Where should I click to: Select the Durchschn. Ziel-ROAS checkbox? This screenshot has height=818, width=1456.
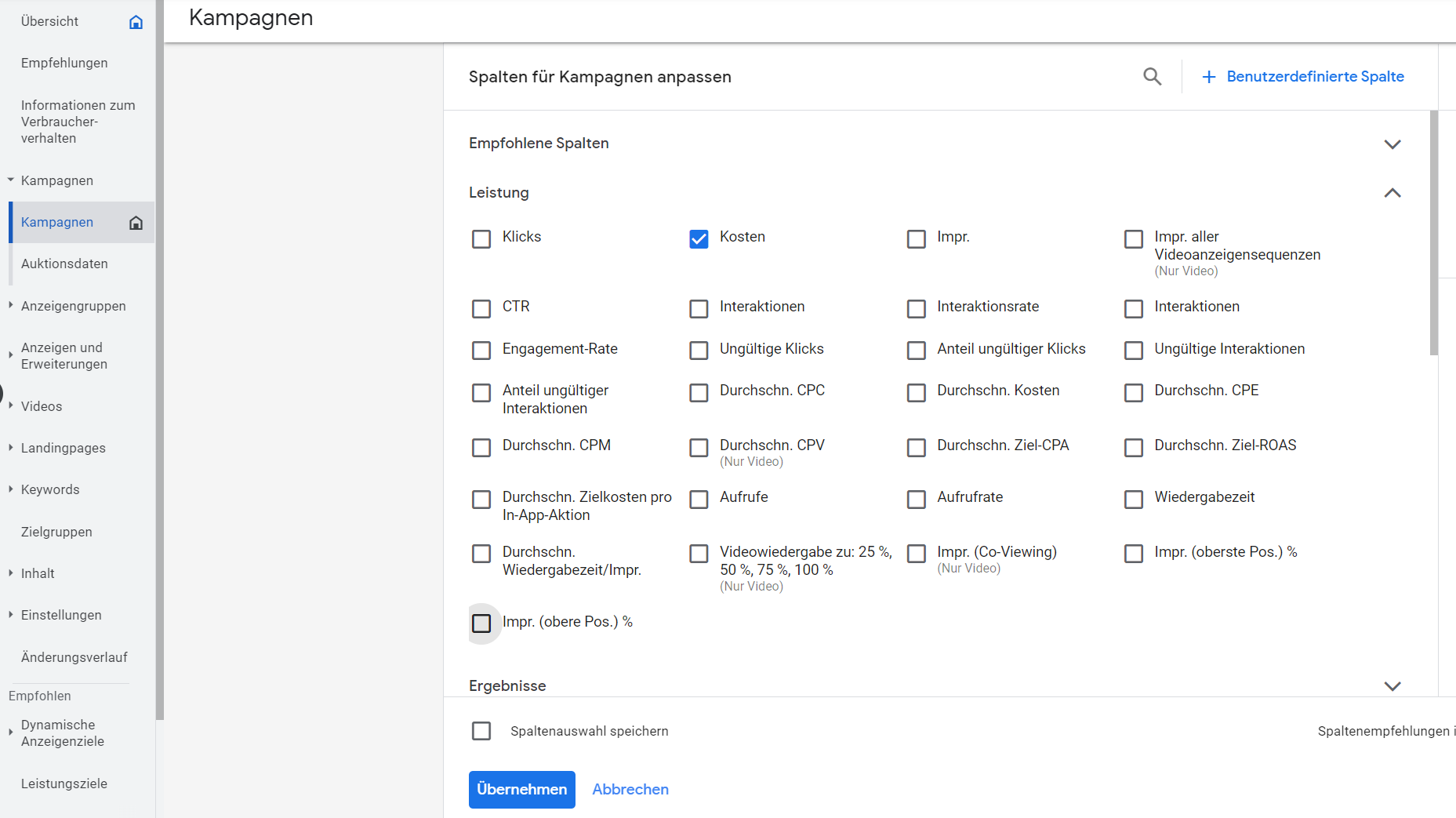click(x=1134, y=448)
